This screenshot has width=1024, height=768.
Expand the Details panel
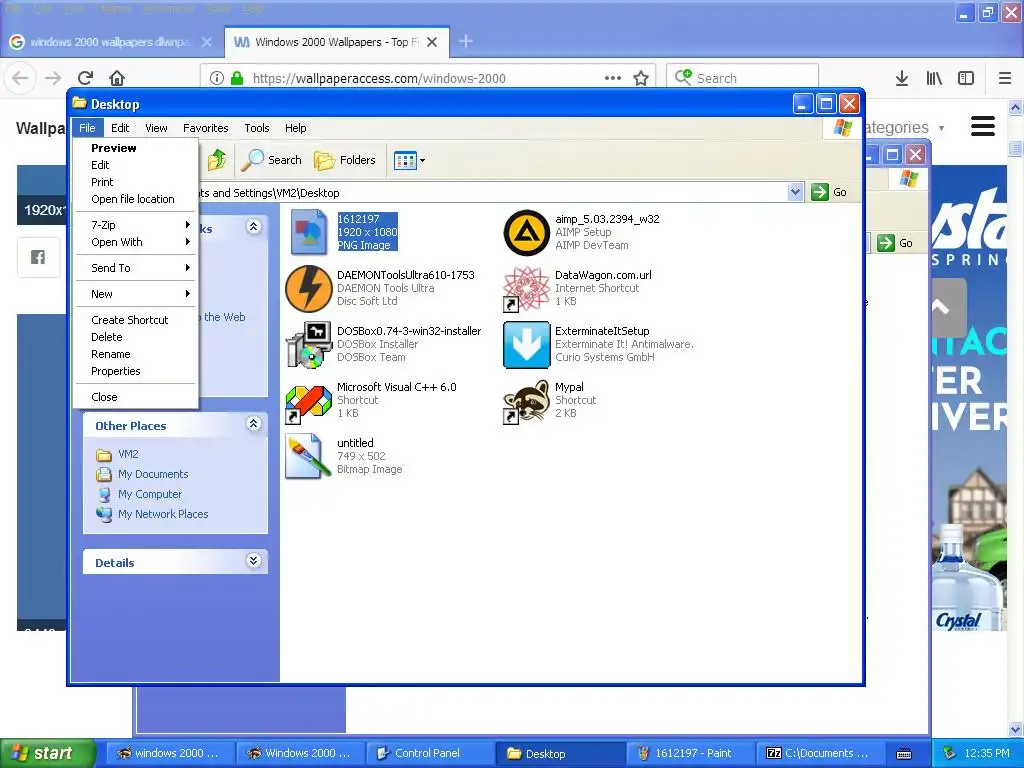254,561
